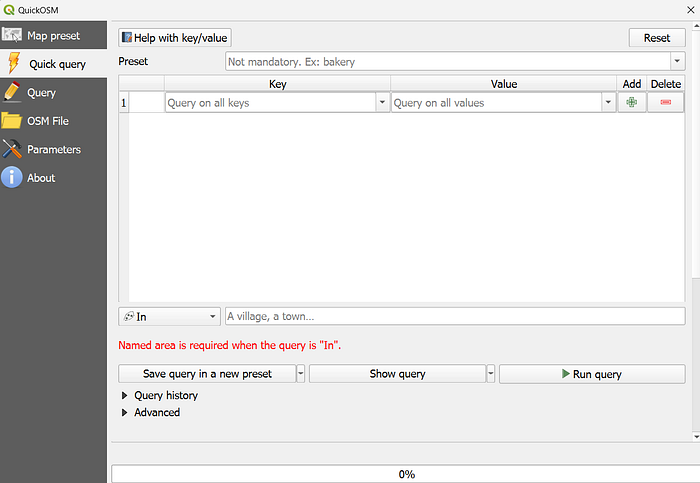Click the Map preset map icon
Viewport: 700px width, 483px height.
(x=12, y=35)
